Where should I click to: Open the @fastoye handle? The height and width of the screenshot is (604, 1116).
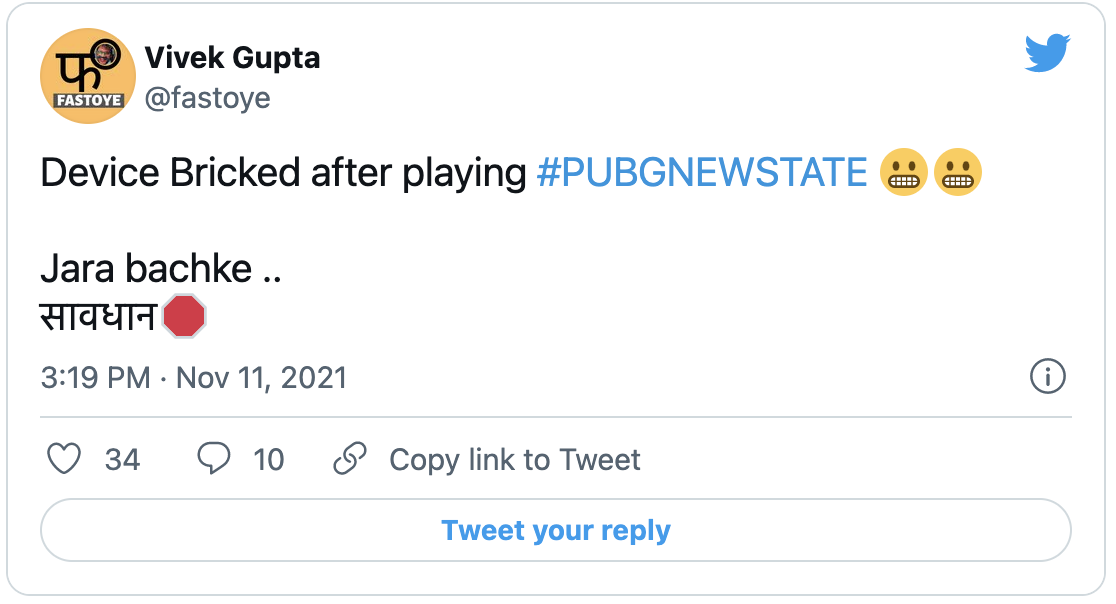[x=207, y=98]
